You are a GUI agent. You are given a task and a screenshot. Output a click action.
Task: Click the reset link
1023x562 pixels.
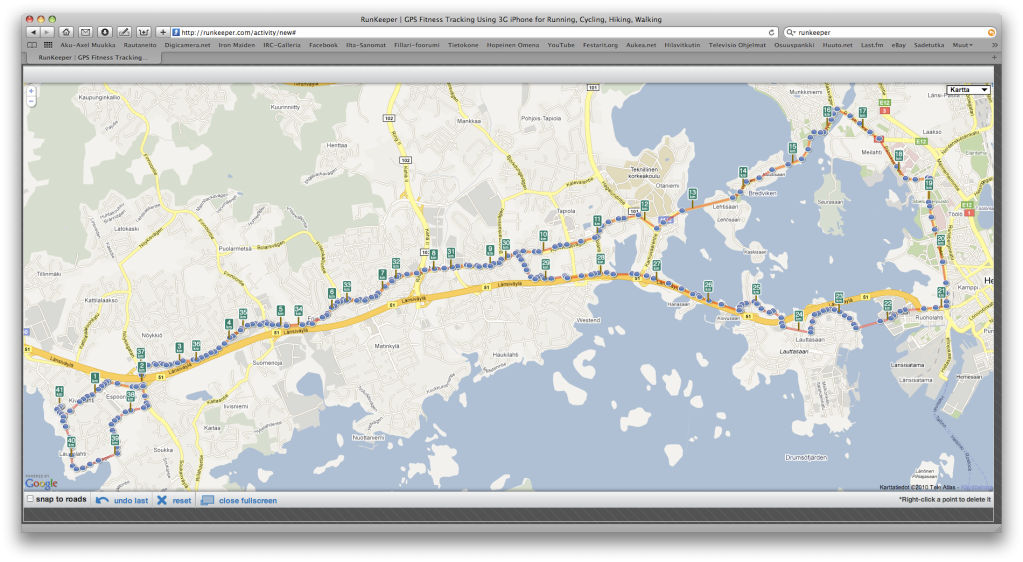[x=182, y=501]
